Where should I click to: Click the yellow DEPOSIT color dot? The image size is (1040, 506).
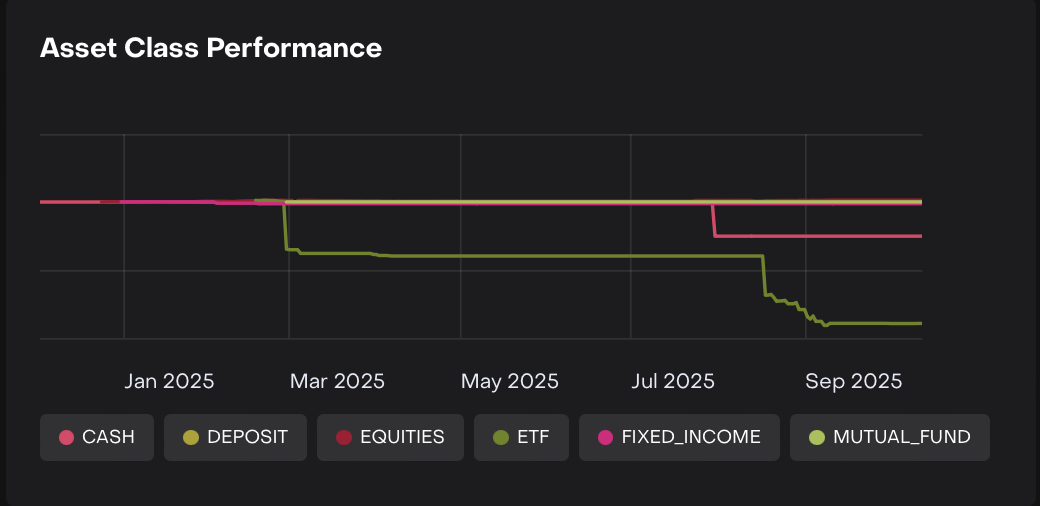pyautogui.click(x=191, y=437)
